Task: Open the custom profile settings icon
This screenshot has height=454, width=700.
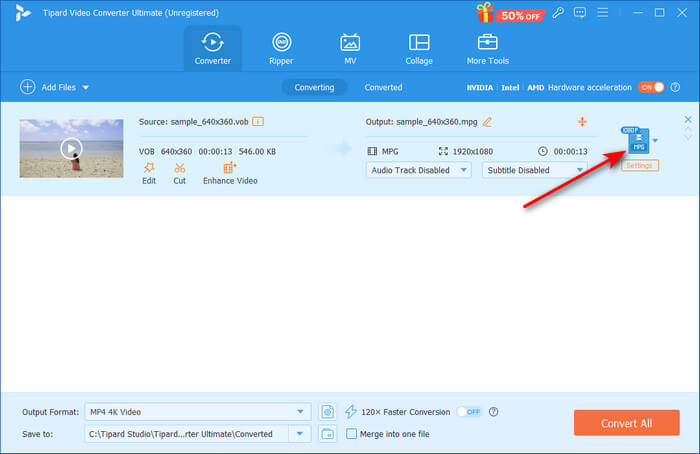Action: [328, 412]
